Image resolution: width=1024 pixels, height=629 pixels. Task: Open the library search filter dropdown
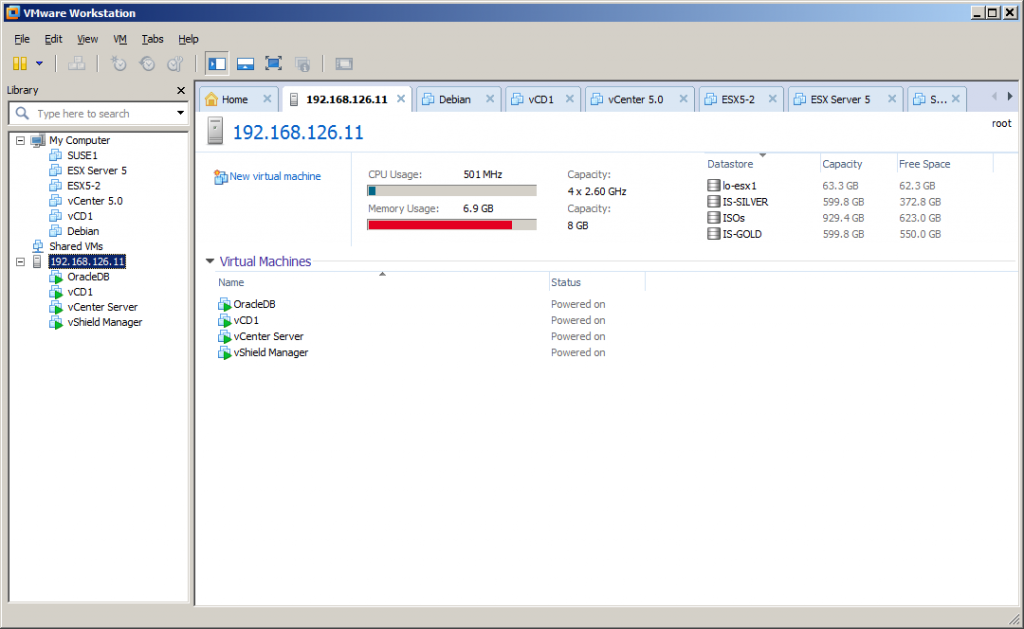coord(180,113)
